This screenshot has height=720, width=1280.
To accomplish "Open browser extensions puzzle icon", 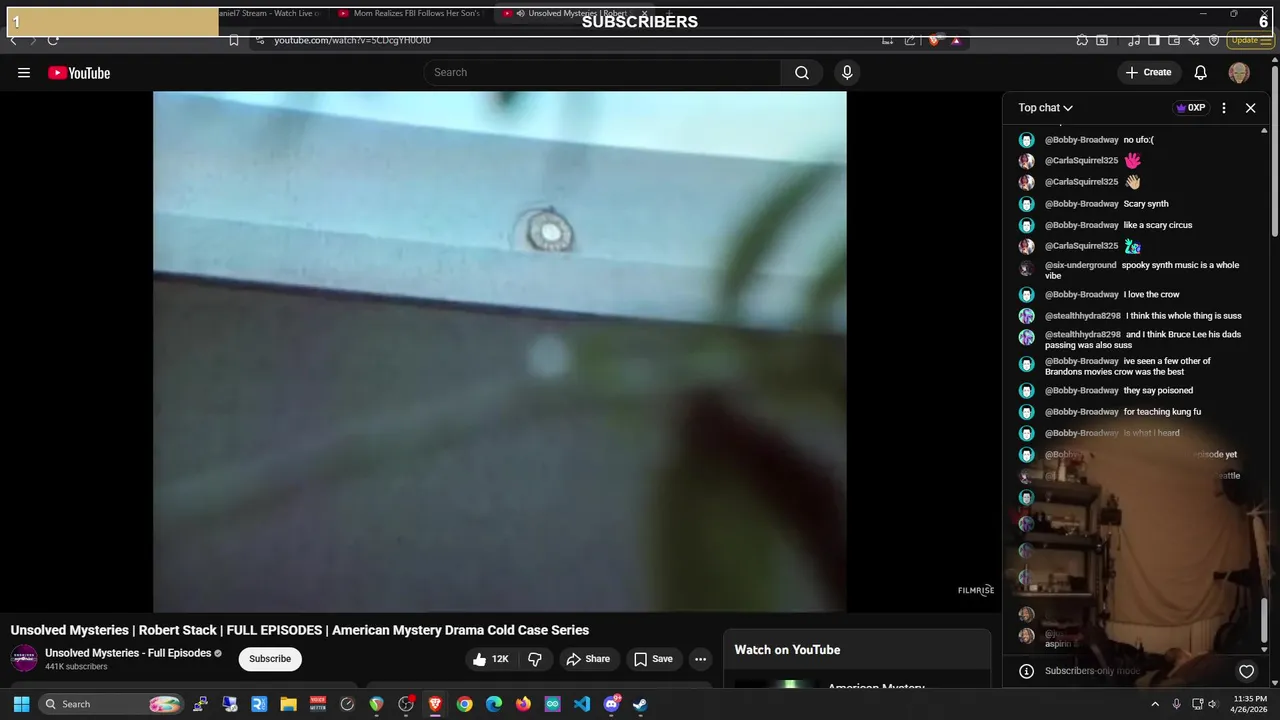I will 1082,40.
